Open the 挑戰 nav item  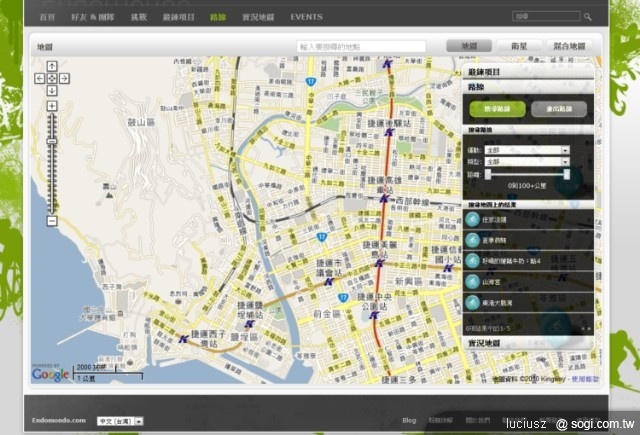139,17
